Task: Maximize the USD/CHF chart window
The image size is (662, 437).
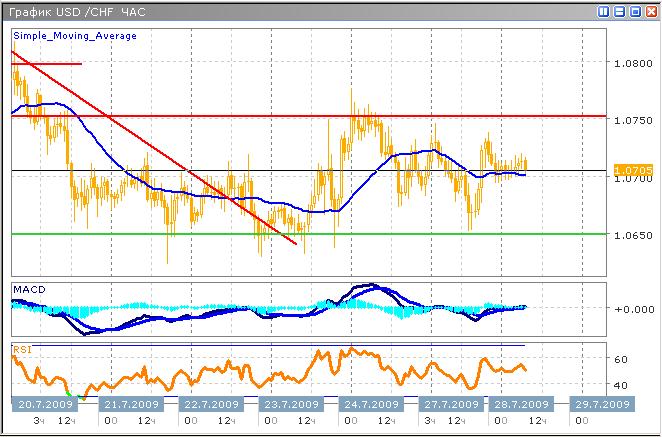Action: click(x=635, y=12)
